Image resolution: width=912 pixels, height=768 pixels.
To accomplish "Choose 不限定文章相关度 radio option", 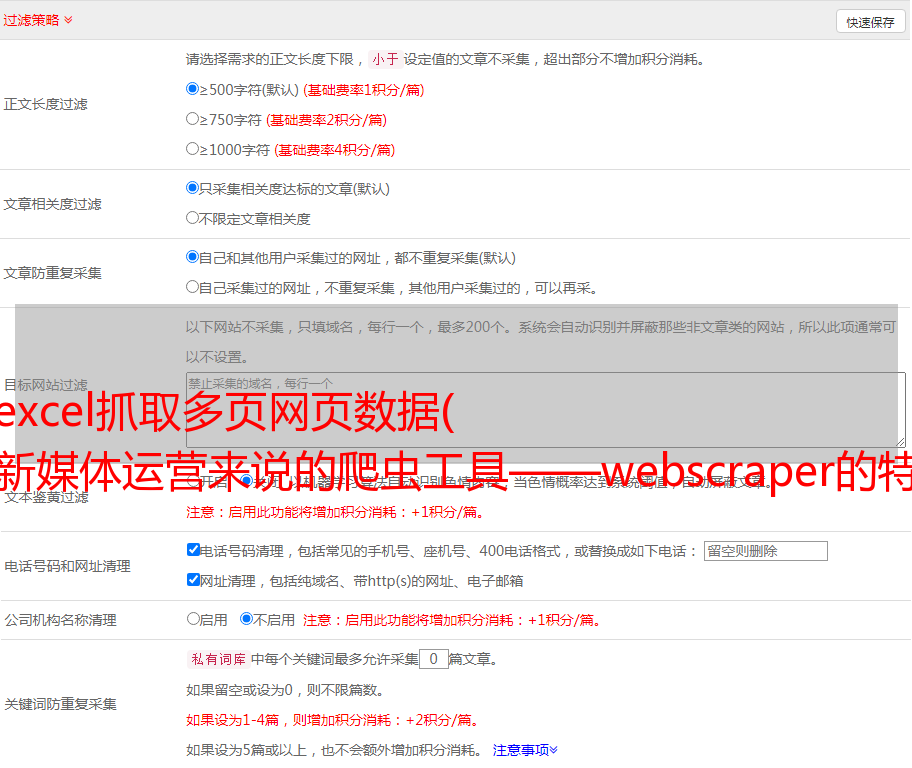I will click(x=192, y=218).
